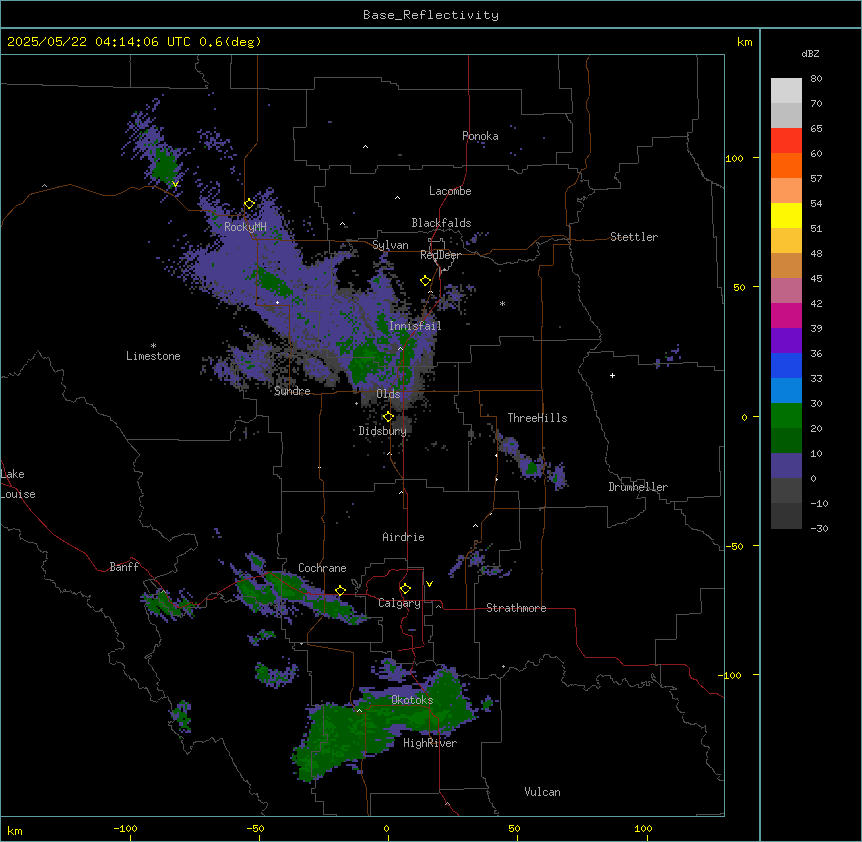Click the Sundre city label
The width and height of the screenshot is (862, 842).
click(292, 391)
